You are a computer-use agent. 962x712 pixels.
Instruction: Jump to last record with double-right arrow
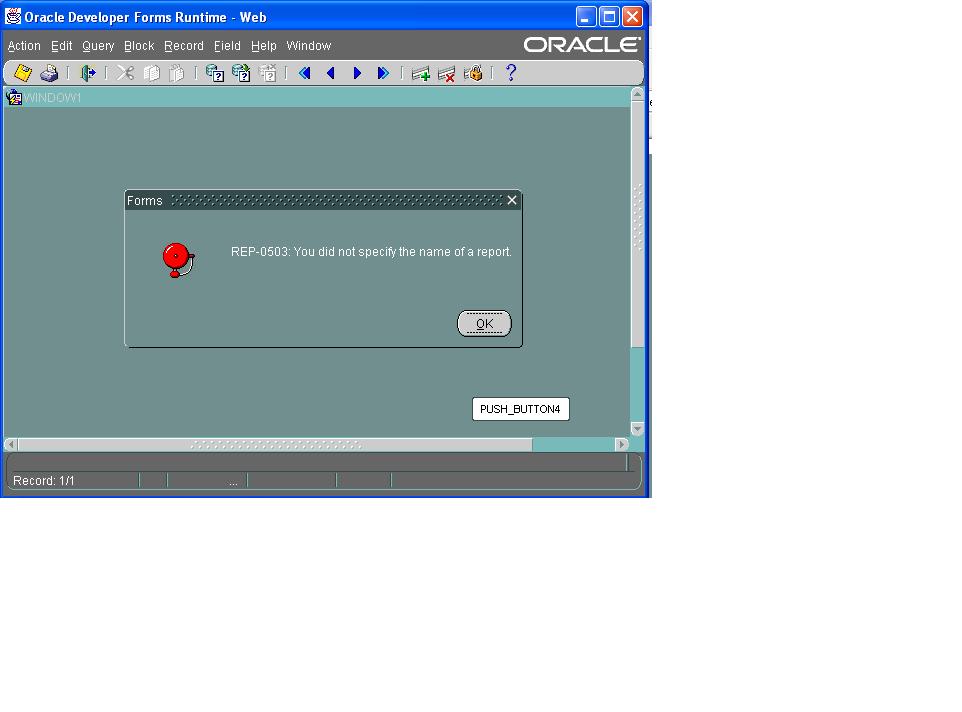pos(383,73)
